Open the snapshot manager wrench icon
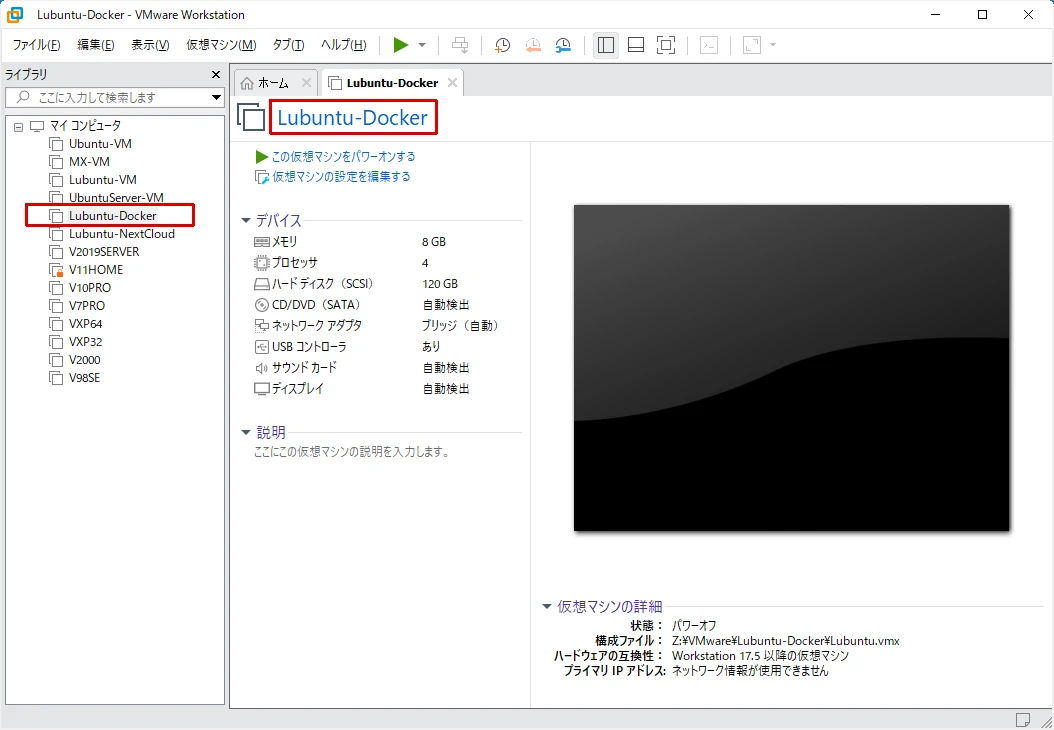 click(563, 45)
